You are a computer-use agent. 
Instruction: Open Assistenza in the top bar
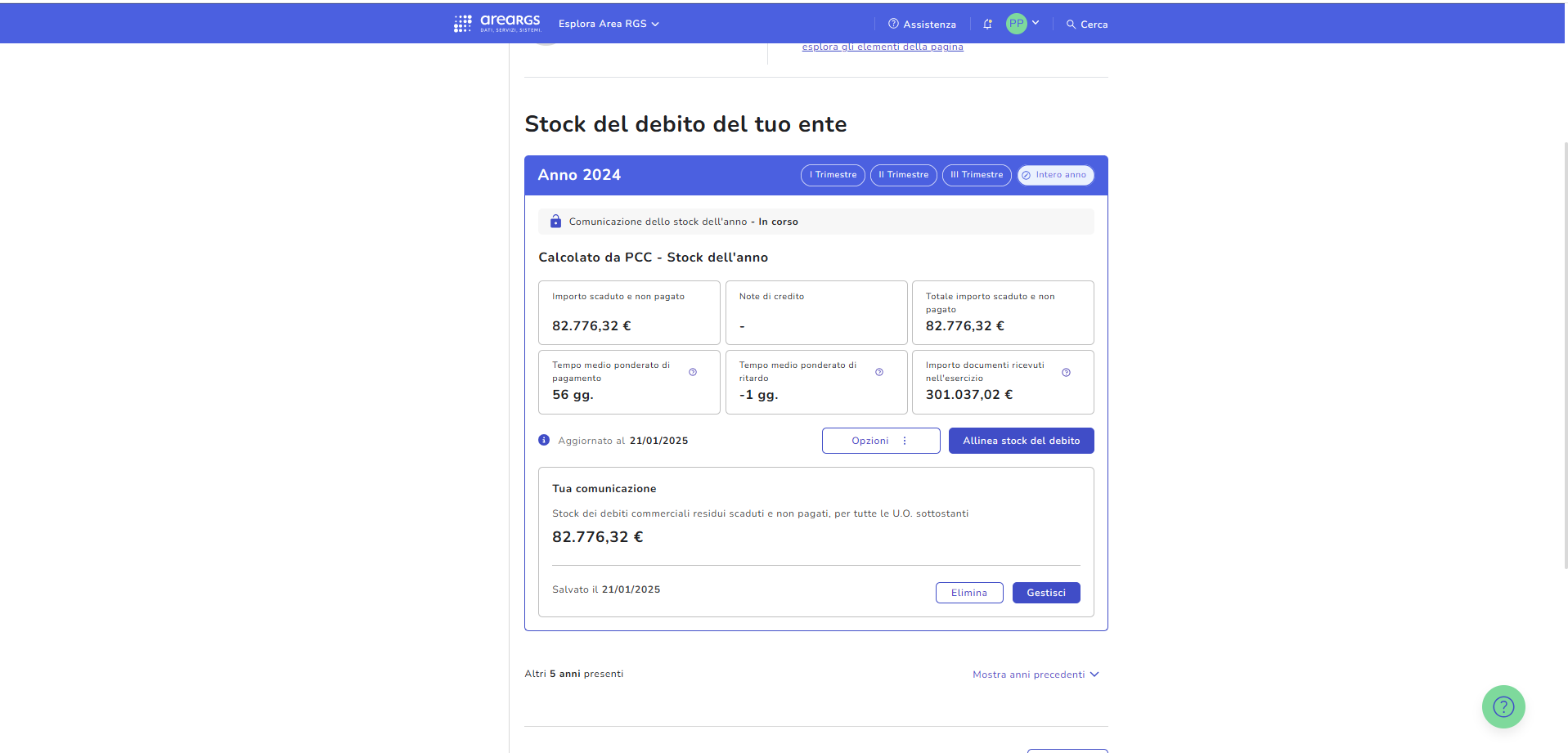[922, 25]
